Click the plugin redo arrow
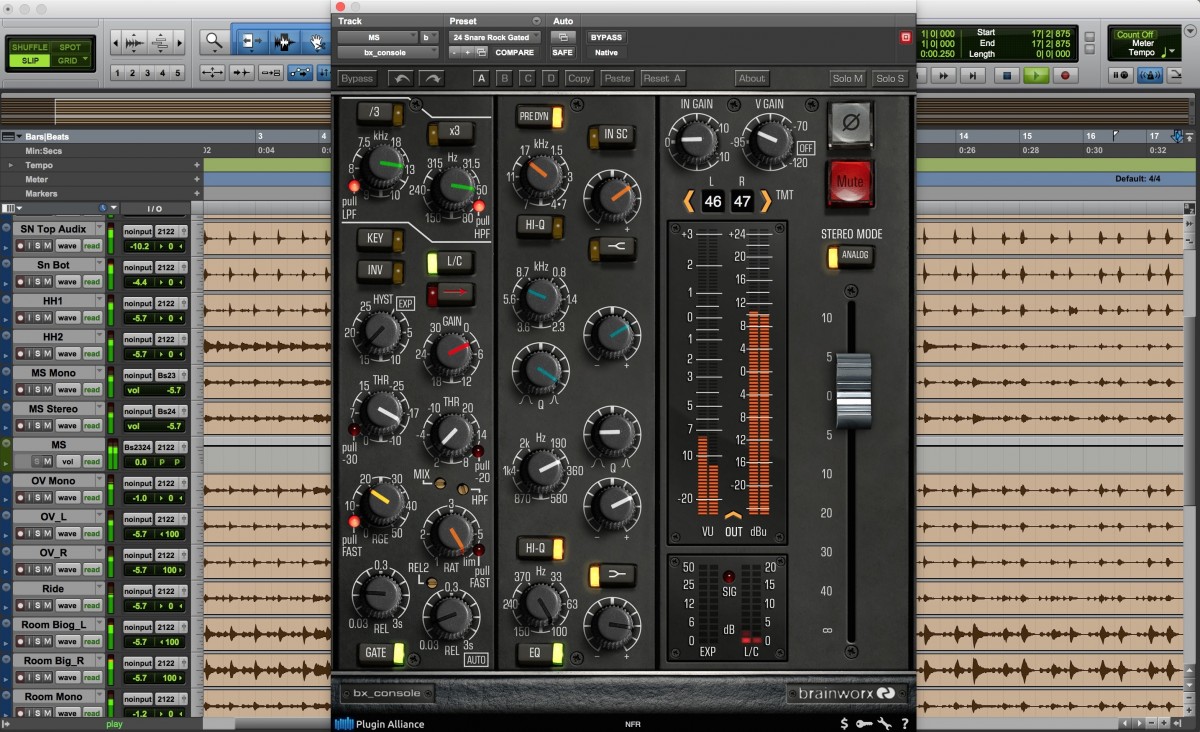This screenshot has height=732, width=1200. coord(431,78)
